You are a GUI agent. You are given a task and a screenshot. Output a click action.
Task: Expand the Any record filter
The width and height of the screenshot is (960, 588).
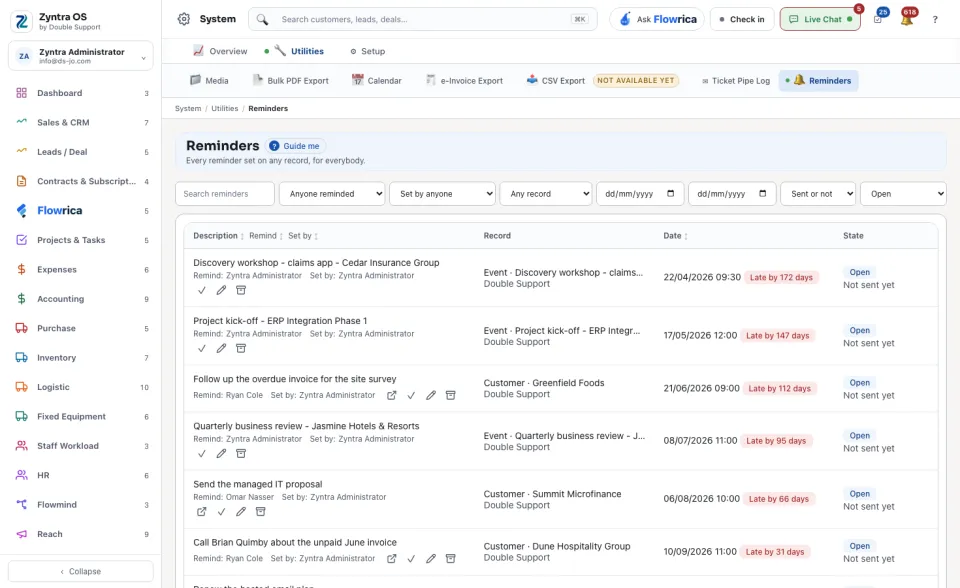pos(546,194)
